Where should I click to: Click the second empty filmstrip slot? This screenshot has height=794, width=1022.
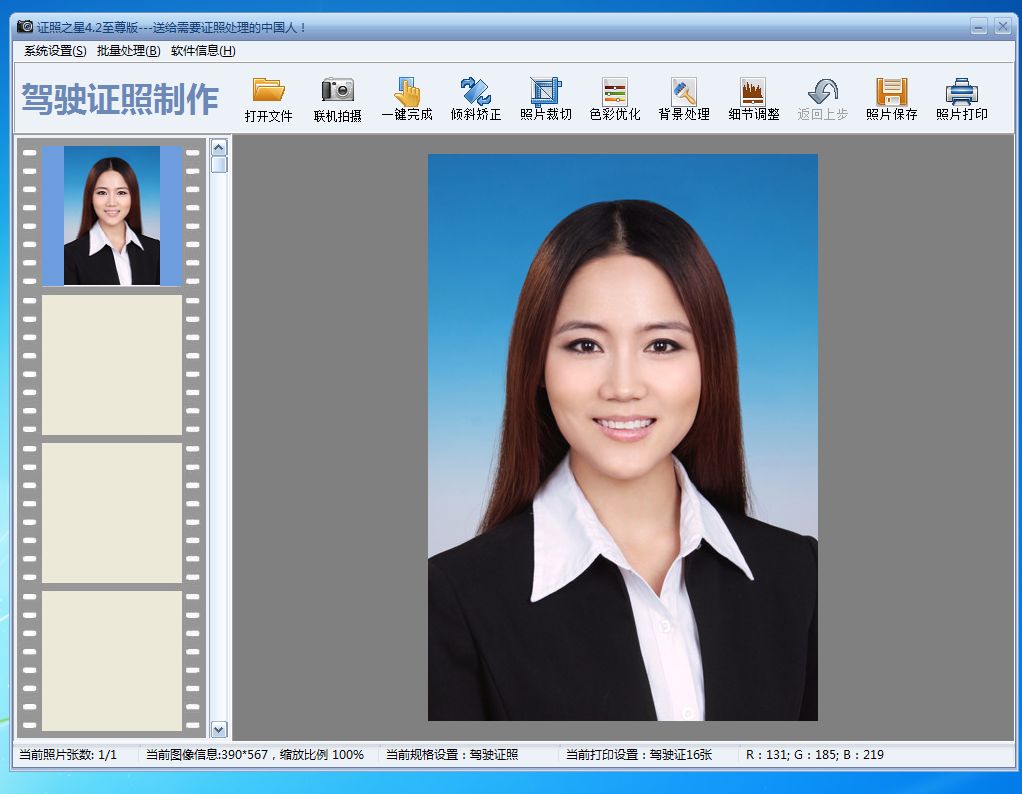(x=112, y=513)
